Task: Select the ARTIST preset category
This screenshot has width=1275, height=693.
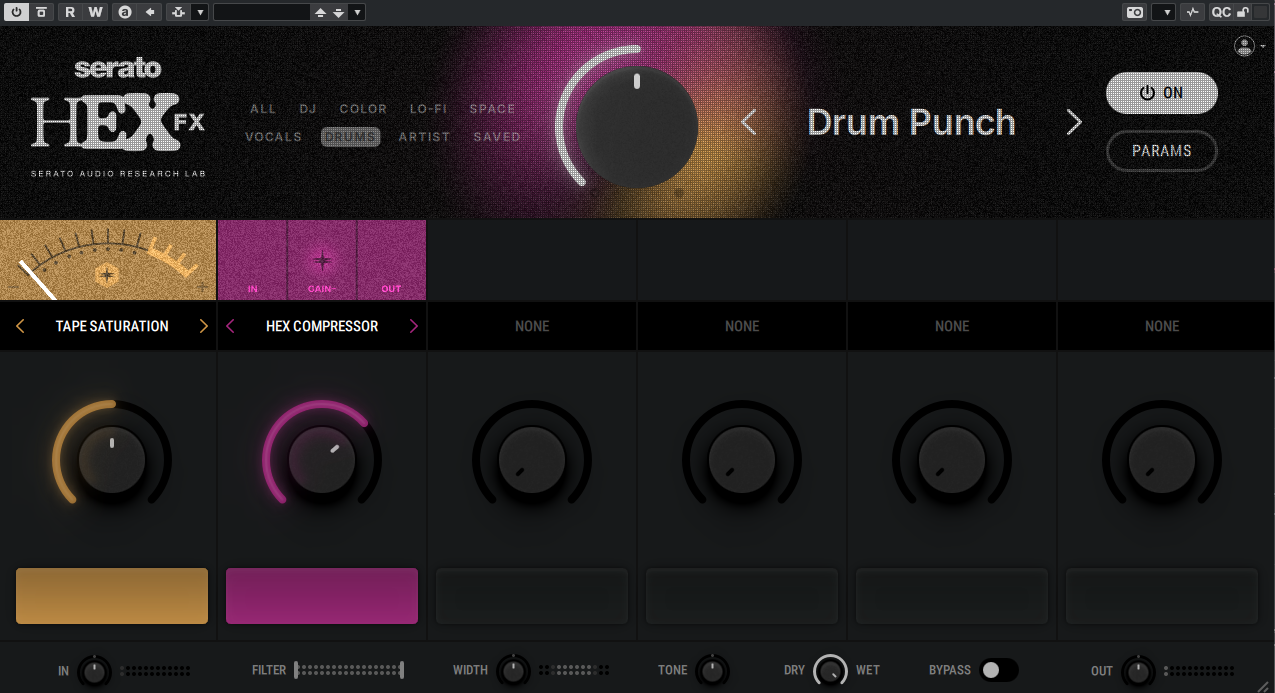Action: tap(425, 137)
